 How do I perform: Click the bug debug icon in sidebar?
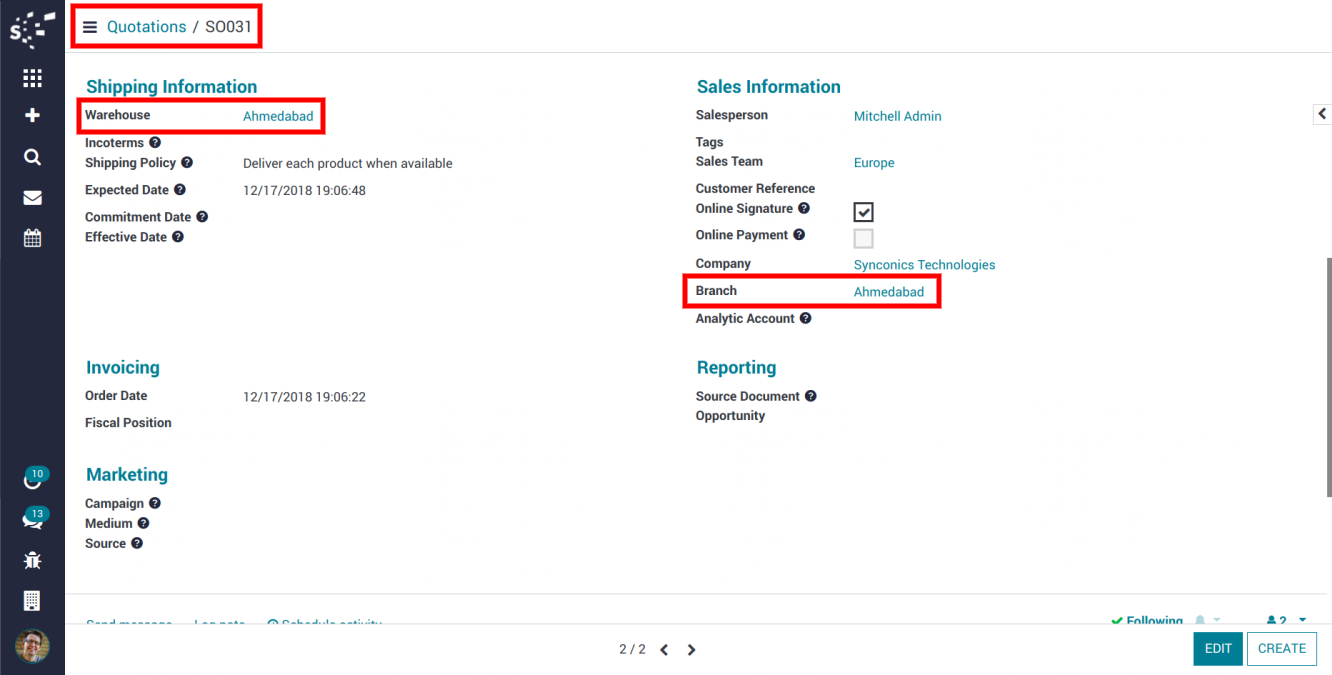coord(32,560)
